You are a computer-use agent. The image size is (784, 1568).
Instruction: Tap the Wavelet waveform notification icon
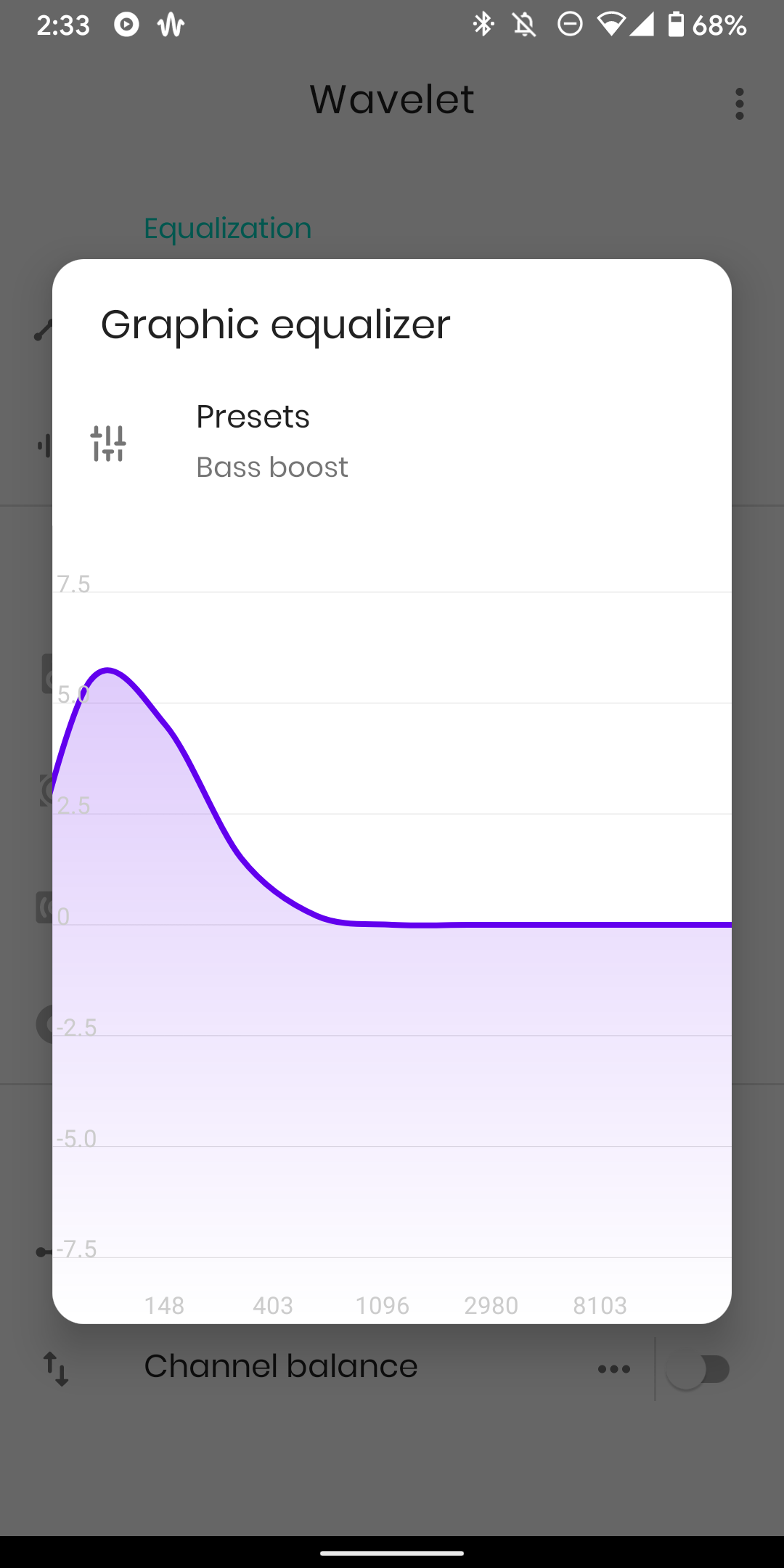click(171, 25)
